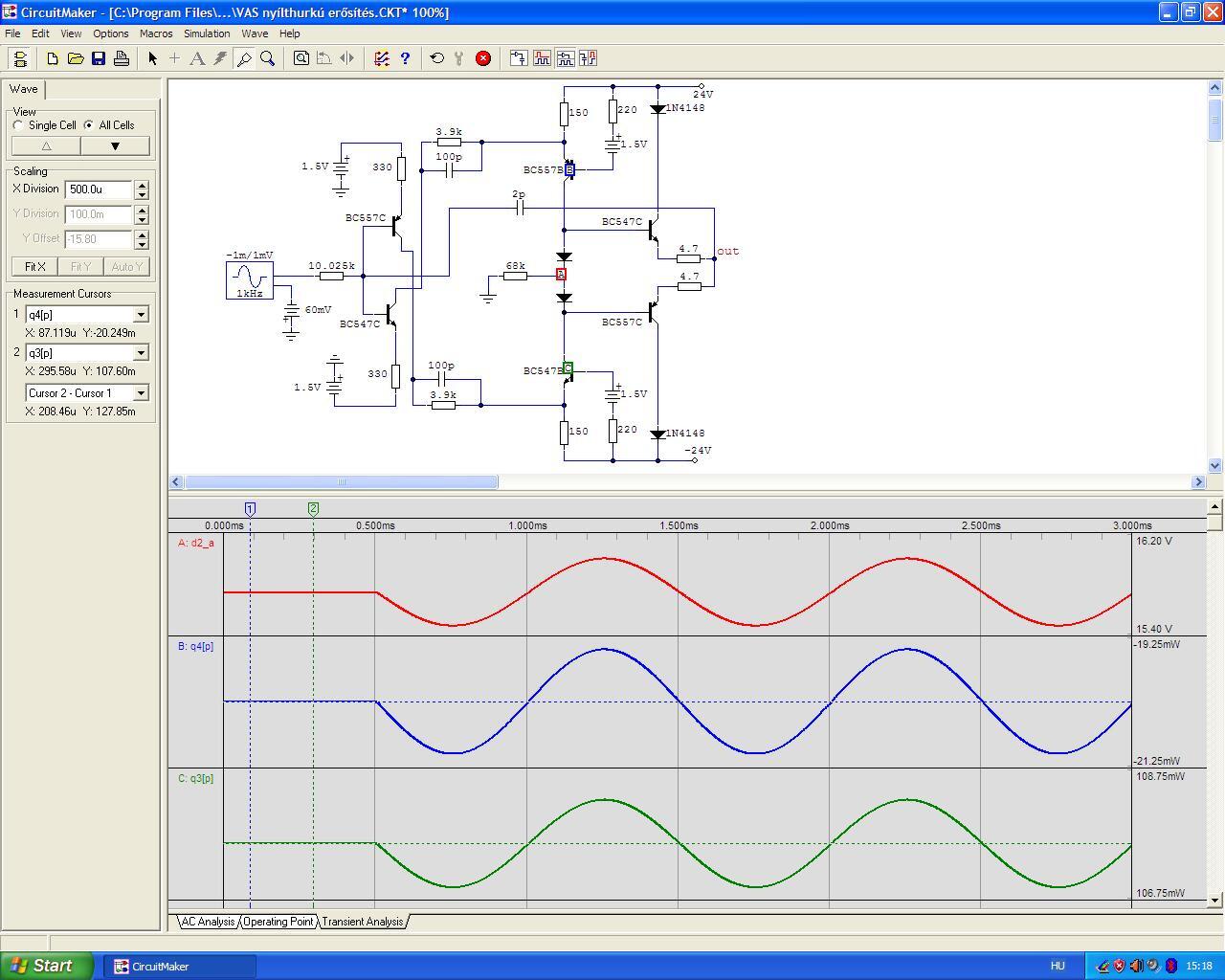Screen dimensions: 1225x980
Task: Select the Arrow selection tool
Action: click(152, 58)
